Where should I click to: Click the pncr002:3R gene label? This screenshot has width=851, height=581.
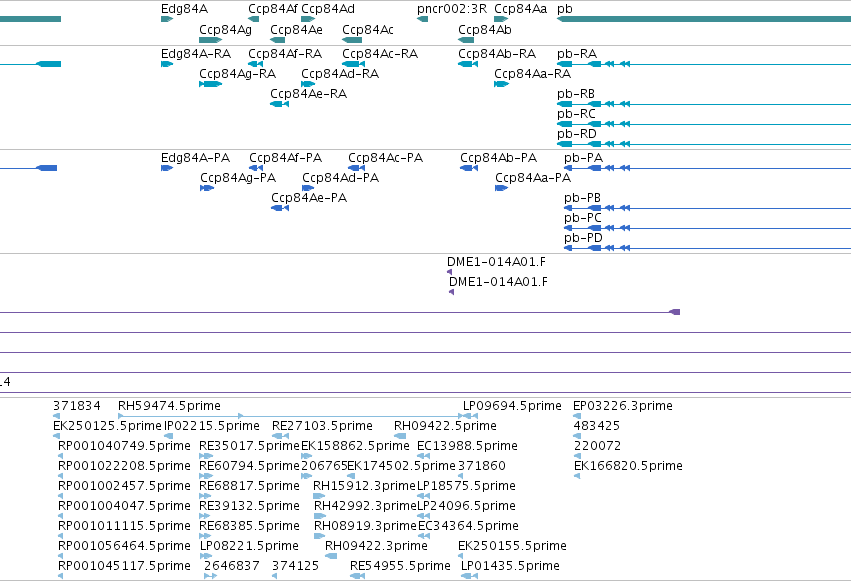[452, 9]
